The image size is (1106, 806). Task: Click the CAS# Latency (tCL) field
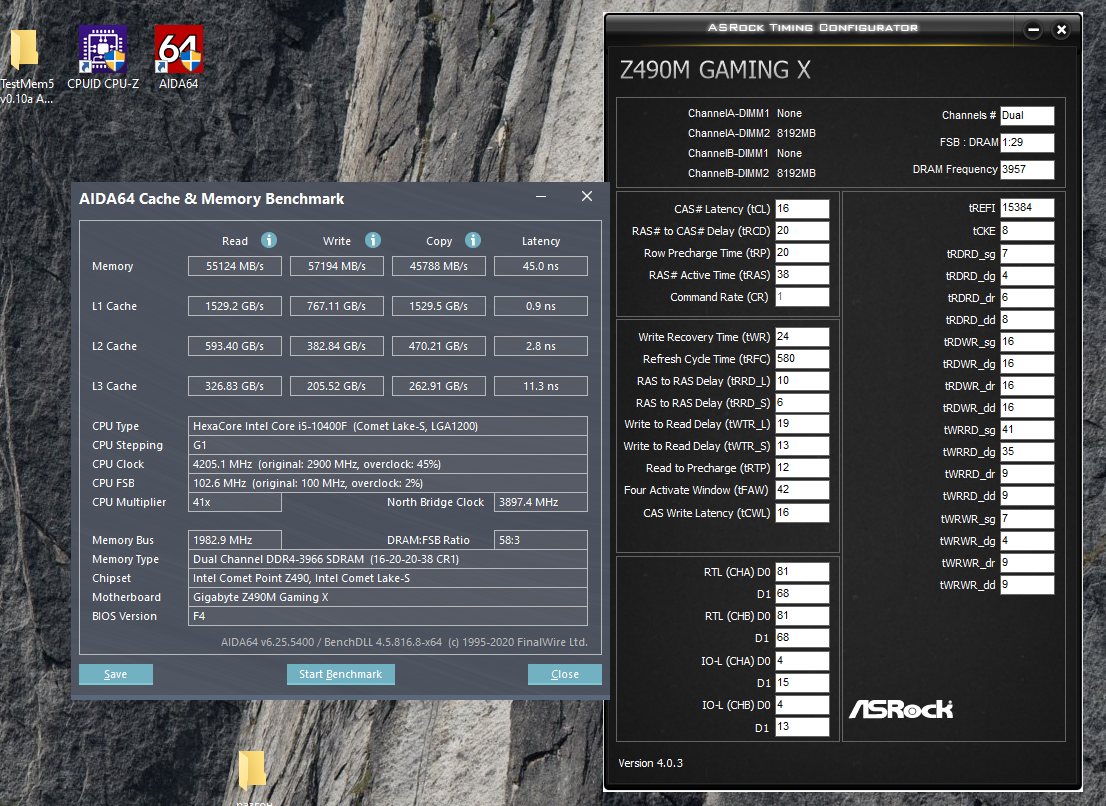[x=802, y=209]
